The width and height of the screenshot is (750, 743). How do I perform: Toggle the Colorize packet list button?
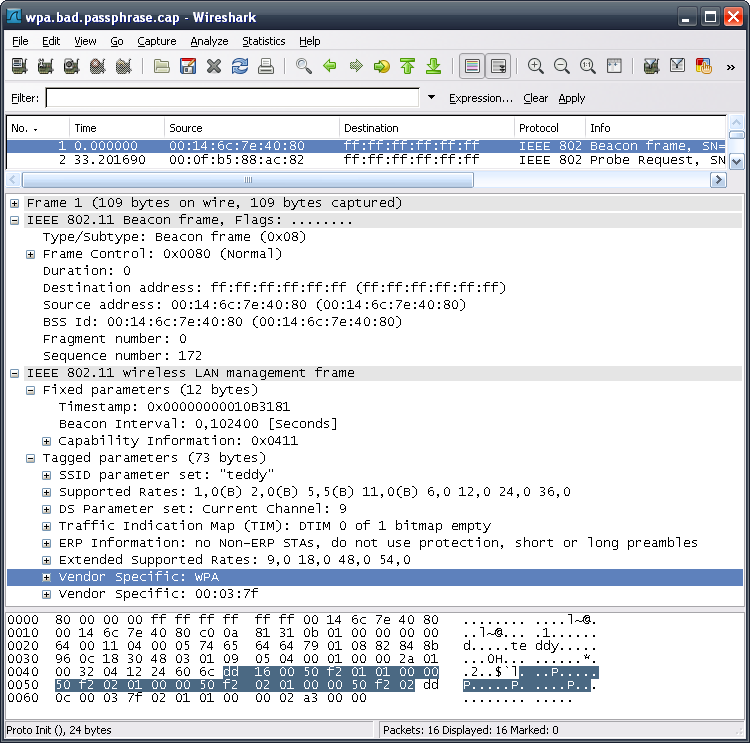click(x=471, y=66)
